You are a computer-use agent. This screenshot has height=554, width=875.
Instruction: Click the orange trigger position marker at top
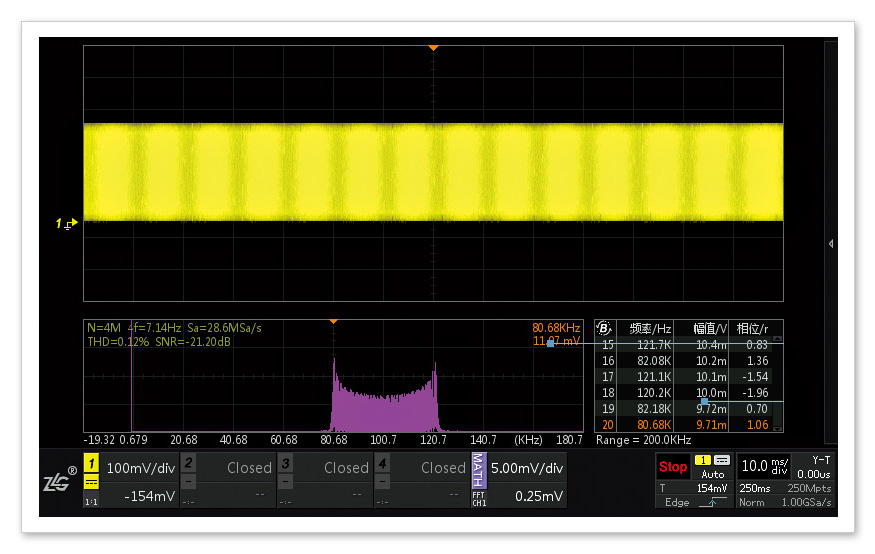click(x=433, y=48)
